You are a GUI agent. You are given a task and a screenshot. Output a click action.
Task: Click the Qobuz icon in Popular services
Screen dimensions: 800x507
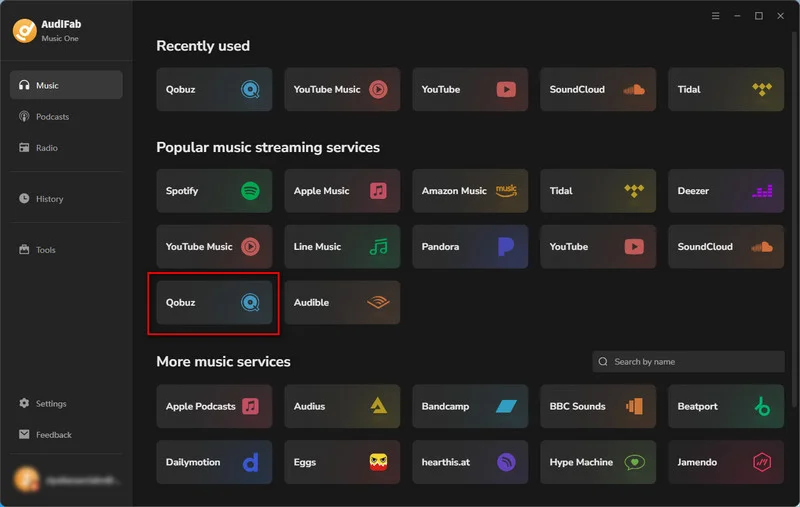pyautogui.click(x=250, y=302)
